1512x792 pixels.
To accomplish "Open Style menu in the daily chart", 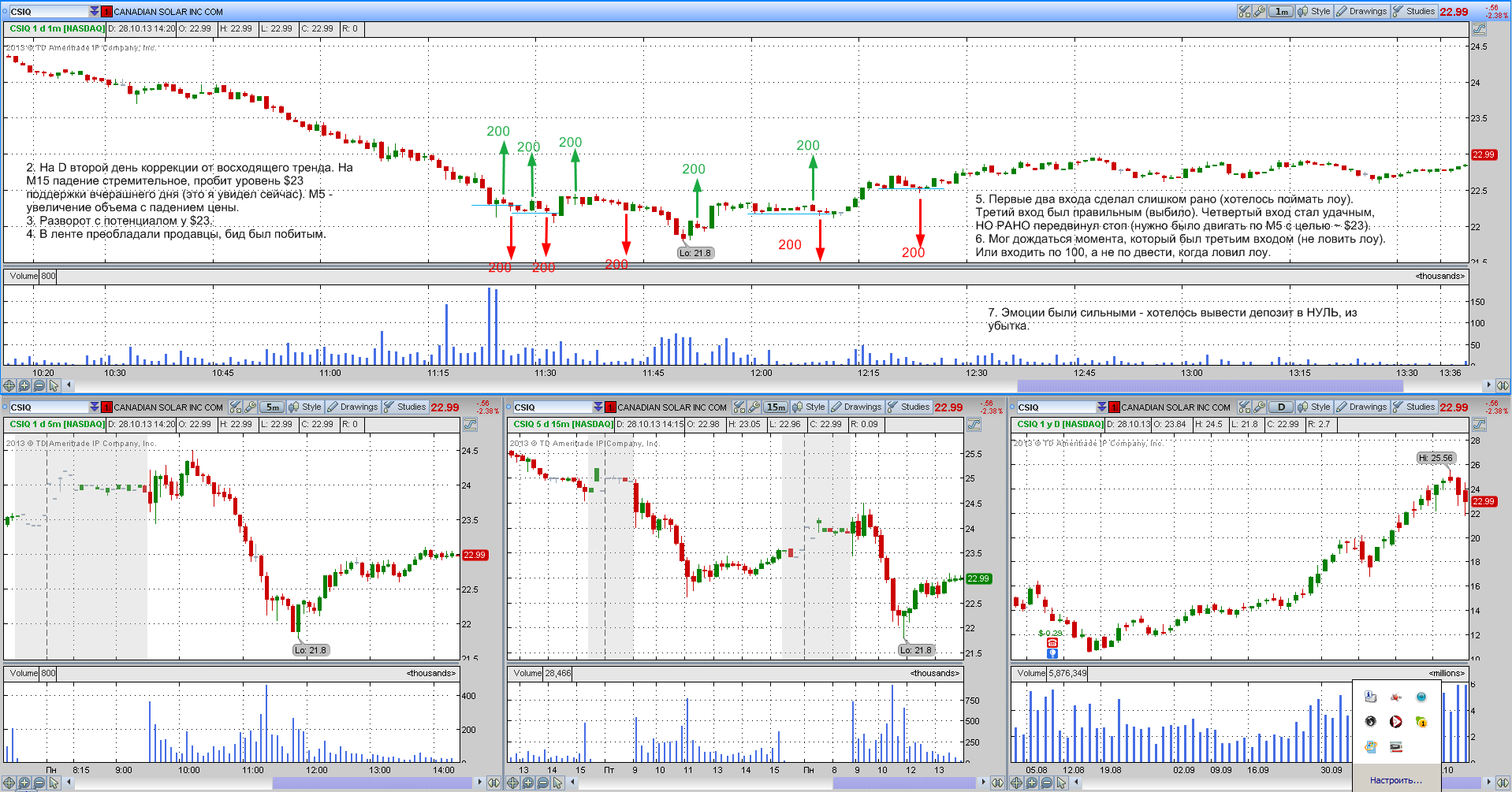I will pos(1314,407).
